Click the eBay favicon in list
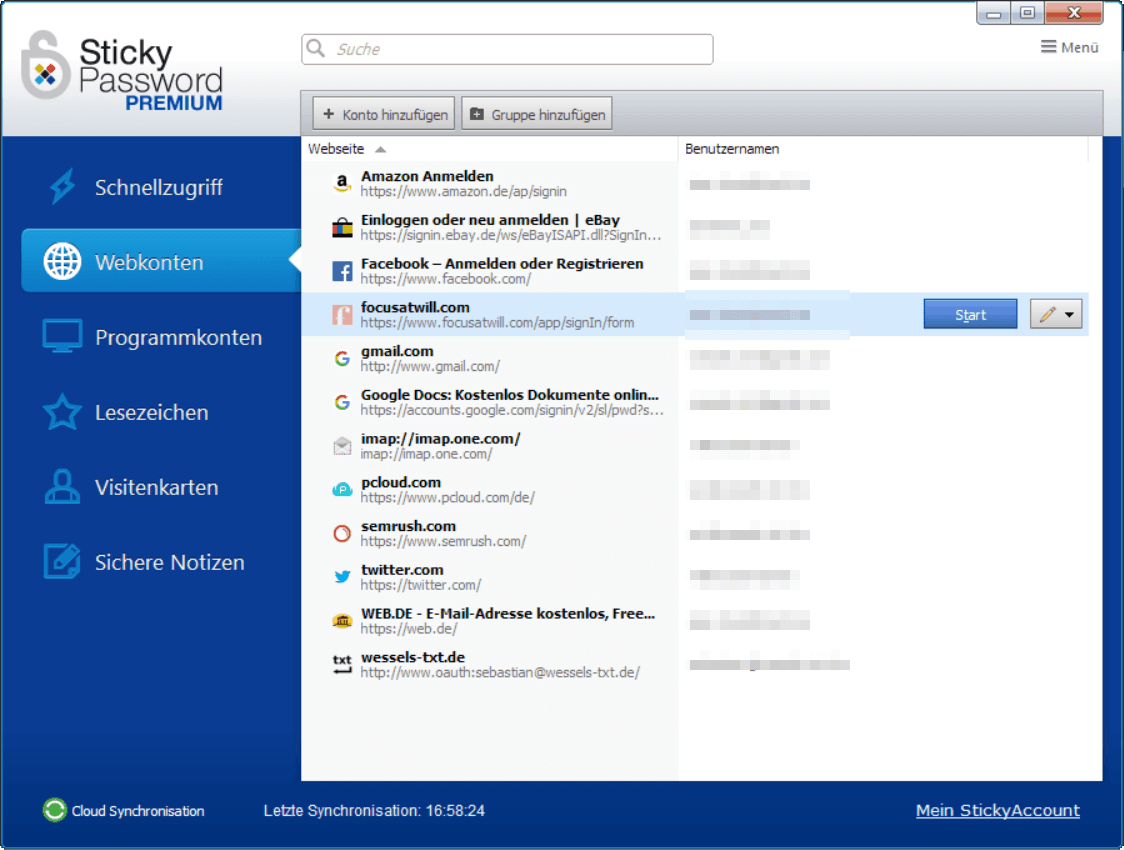 point(342,227)
